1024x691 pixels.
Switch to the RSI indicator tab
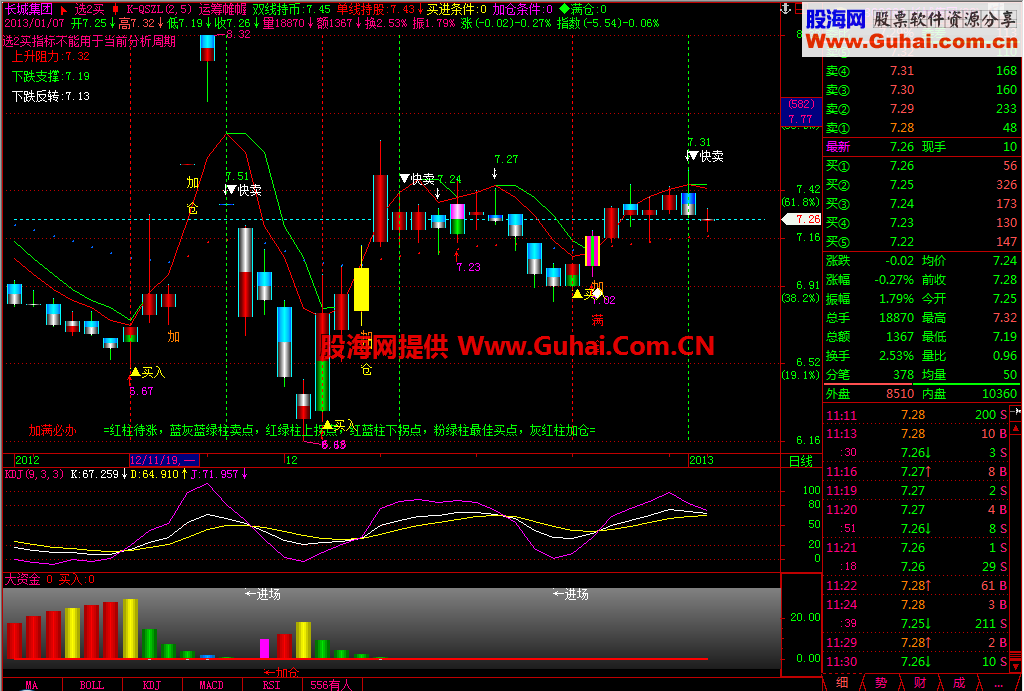coord(272,685)
